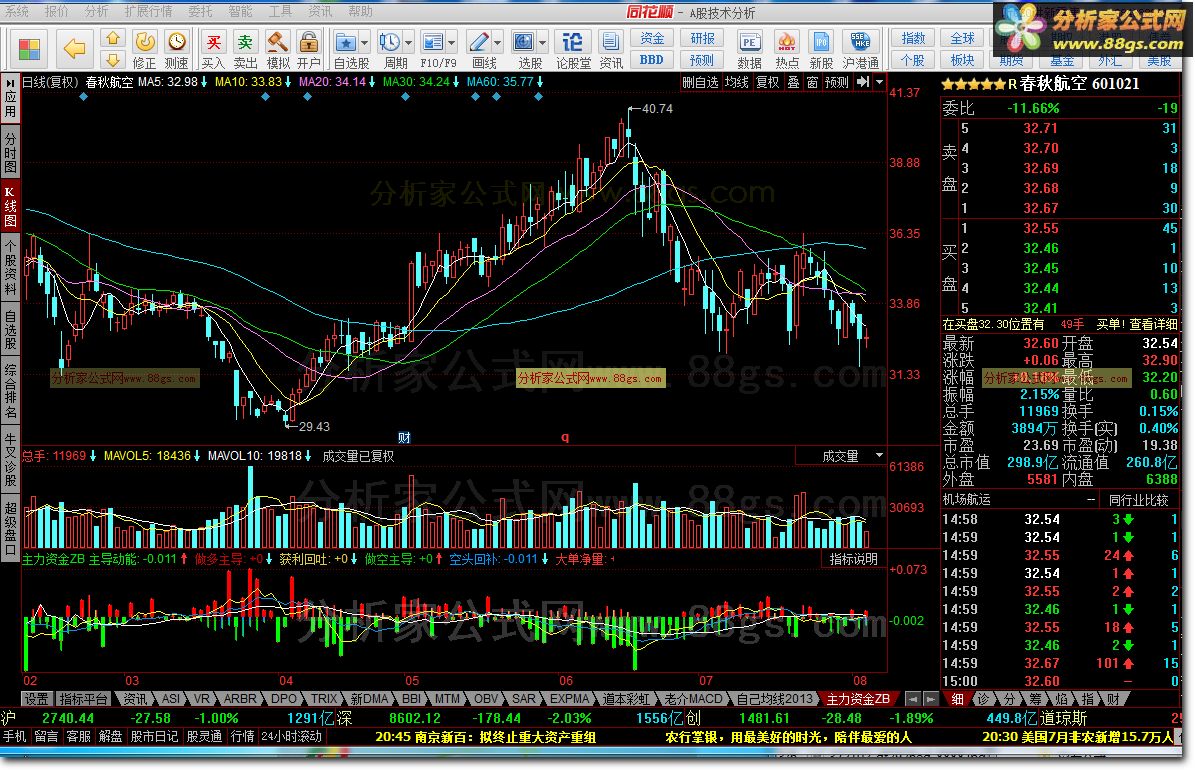Expand the F10/F9 dropdown arrow

click(452, 42)
